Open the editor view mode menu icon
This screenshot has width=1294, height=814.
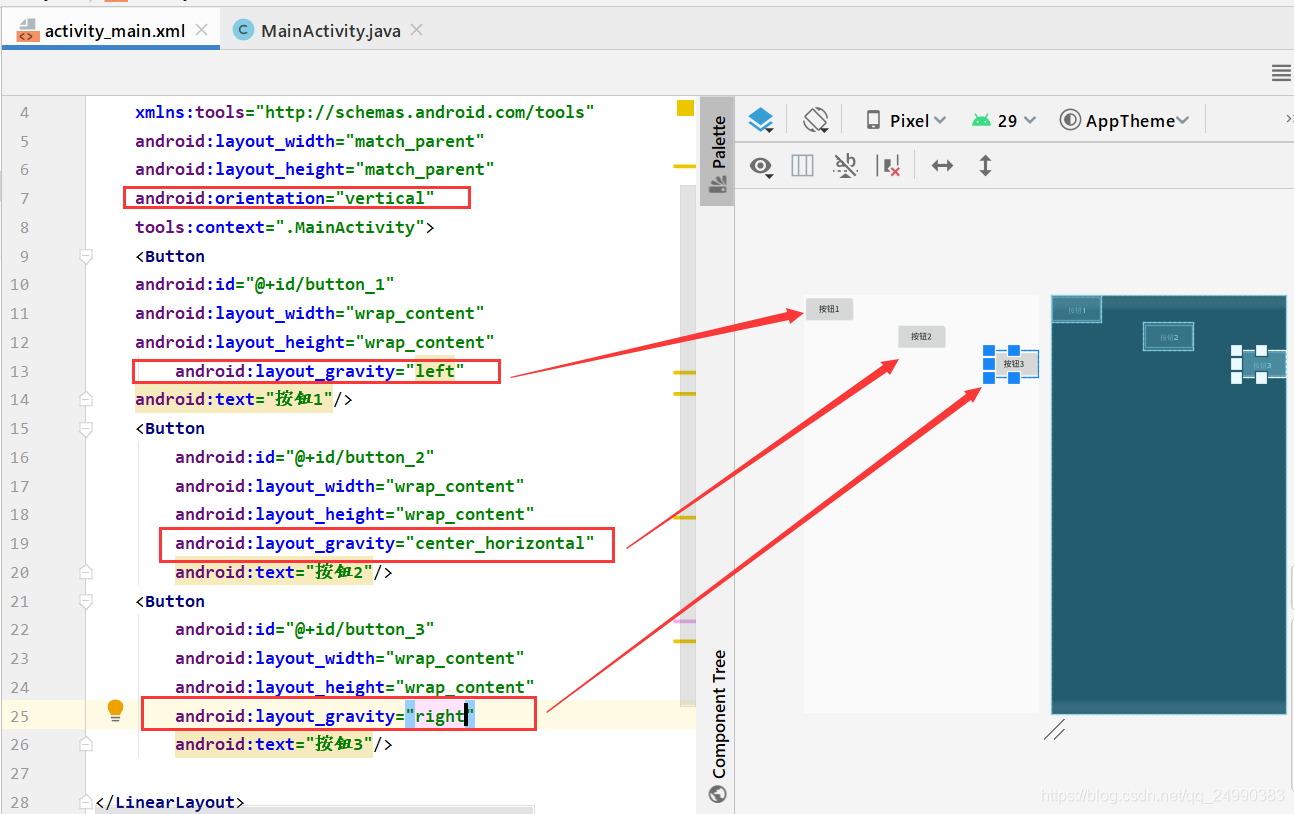pos(1280,73)
